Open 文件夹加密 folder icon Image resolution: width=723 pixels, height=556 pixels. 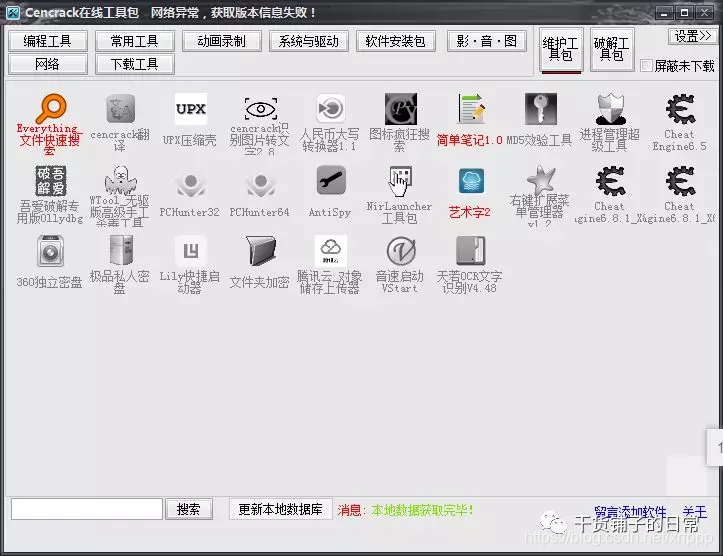pyautogui.click(x=261, y=251)
